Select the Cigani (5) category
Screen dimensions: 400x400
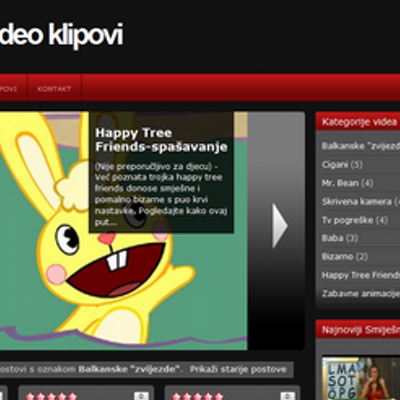pyautogui.click(x=342, y=164)
